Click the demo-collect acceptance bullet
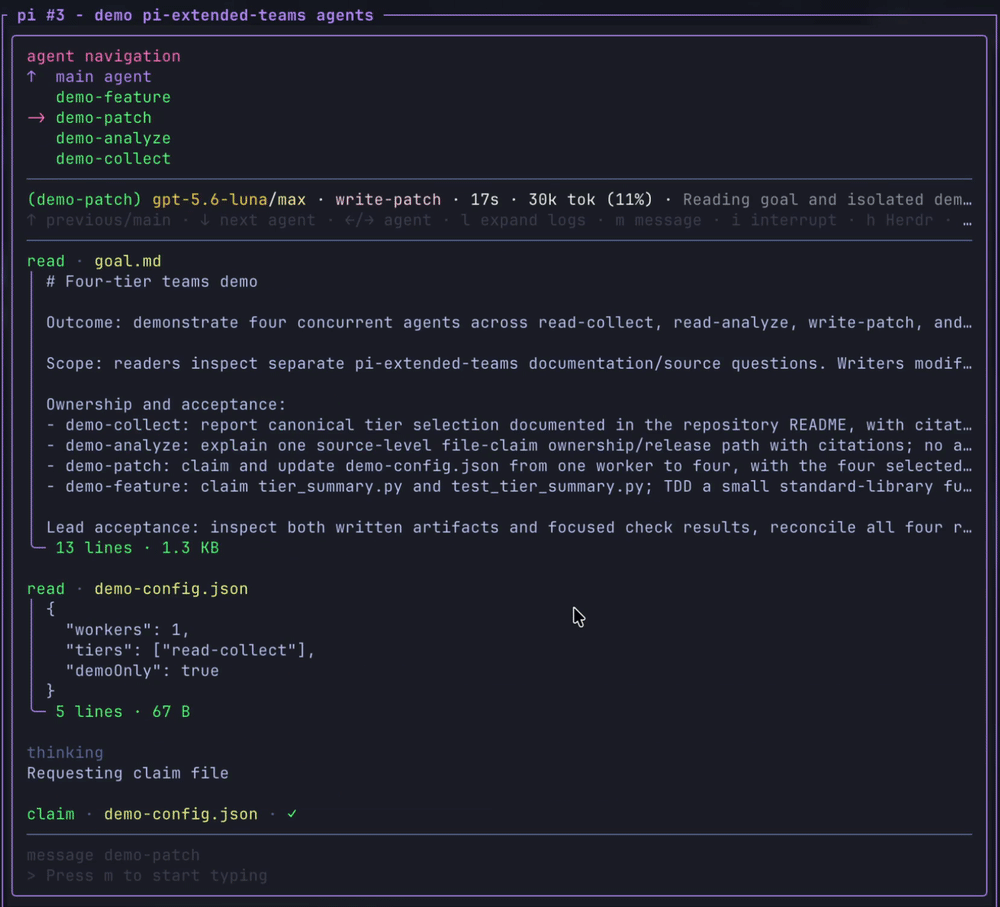The image size is (1000, 907). click(509, 425)
